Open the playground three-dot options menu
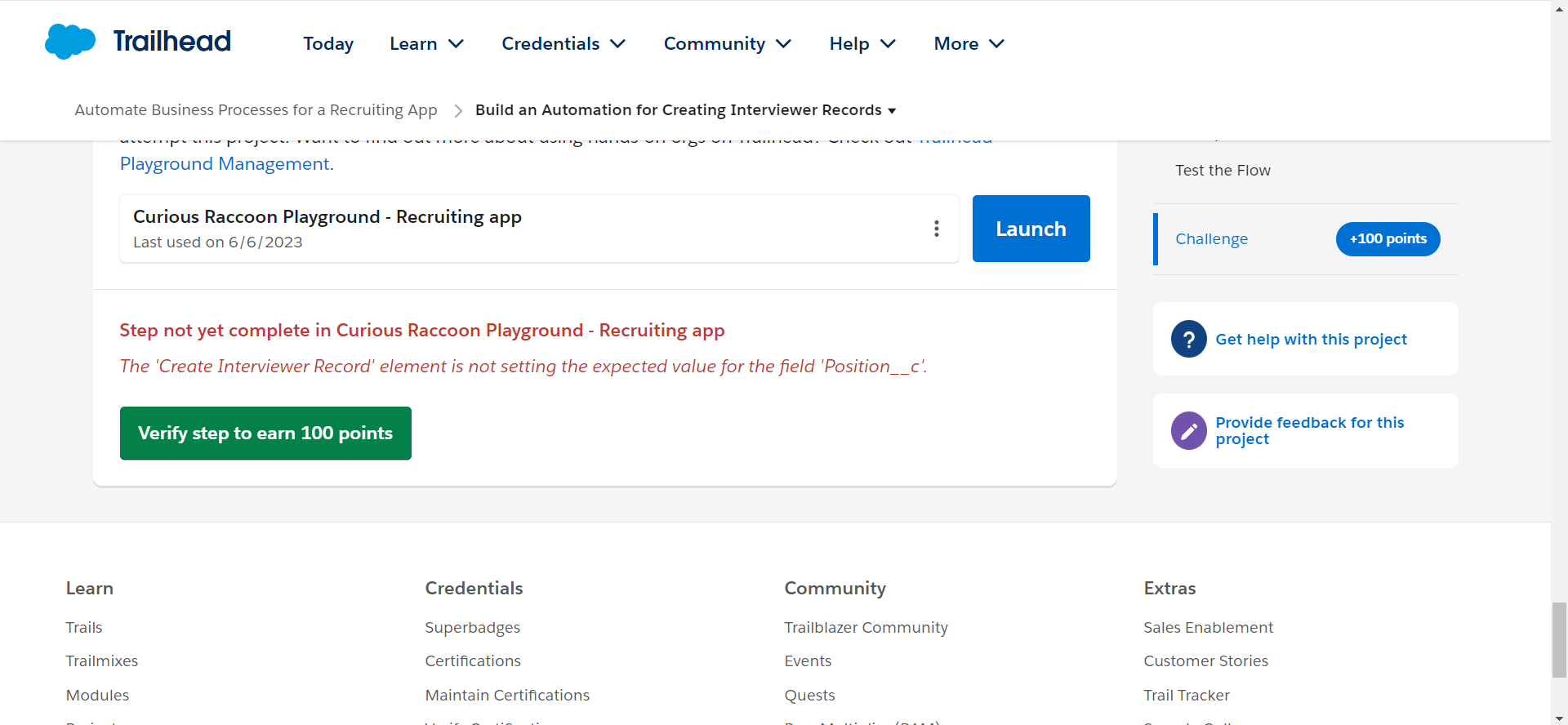 point(937,229)
